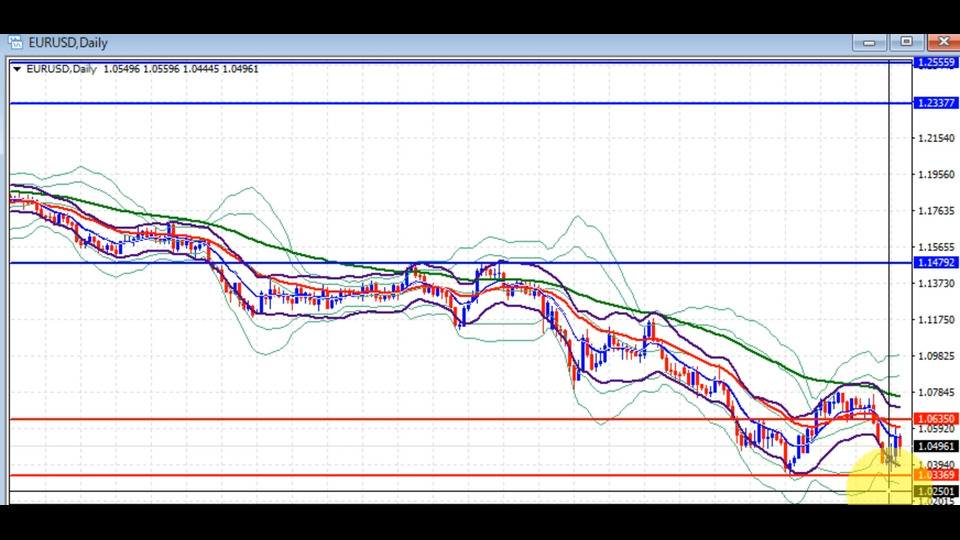Select the red horizontal line at 1.03369
Viewport: 960px width, 540px height.
(460, 475)
